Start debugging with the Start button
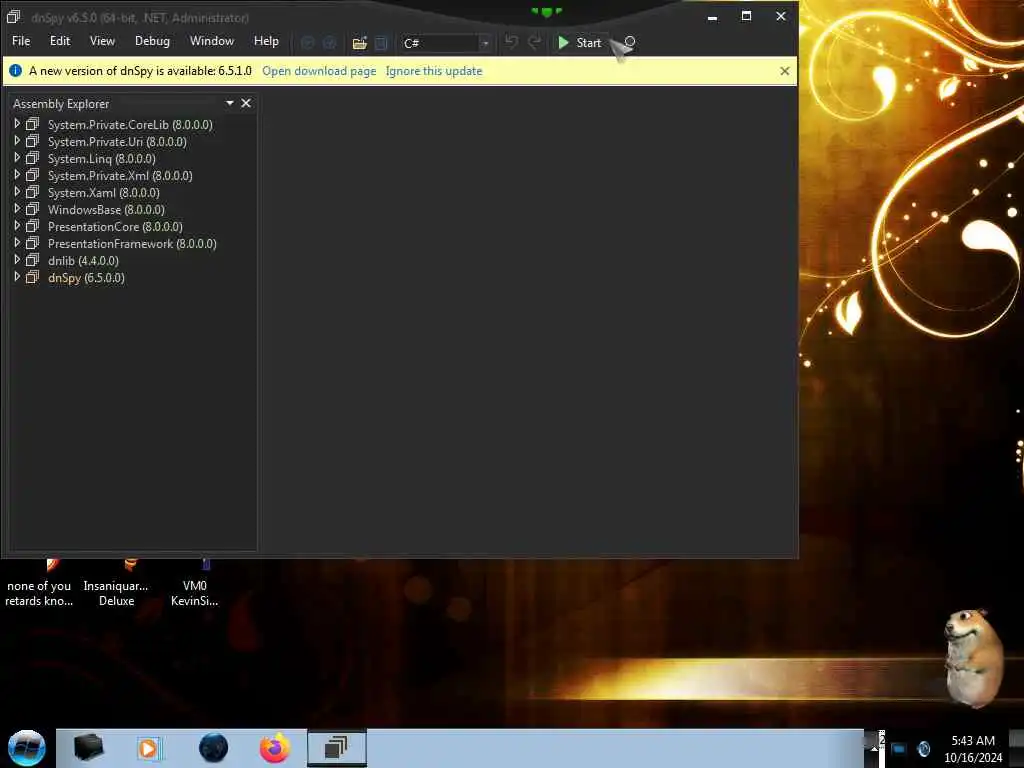The width and height of the screenshot is (1024, 768). 579,42
